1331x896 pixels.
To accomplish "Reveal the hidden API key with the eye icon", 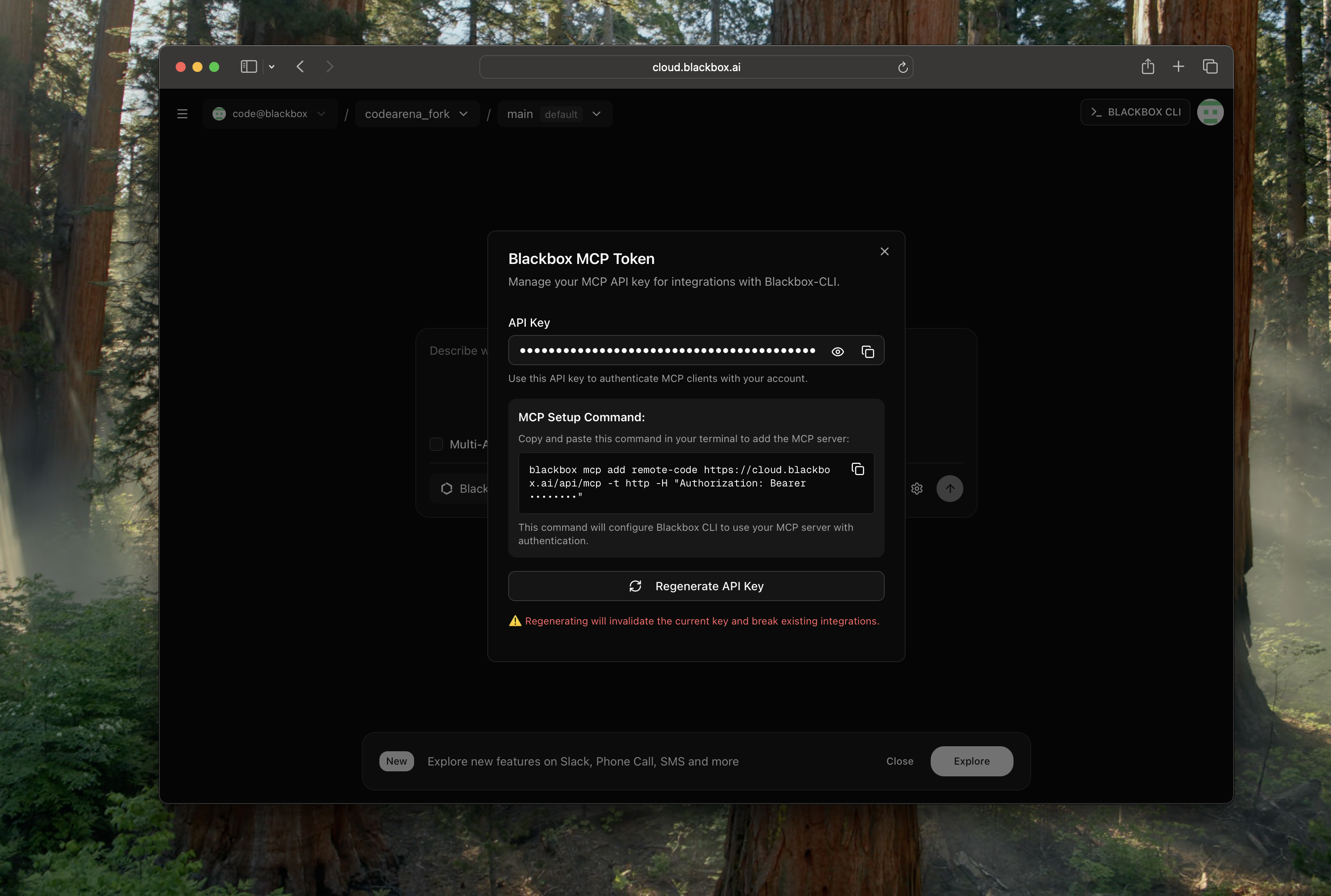I will click(837, 351).
